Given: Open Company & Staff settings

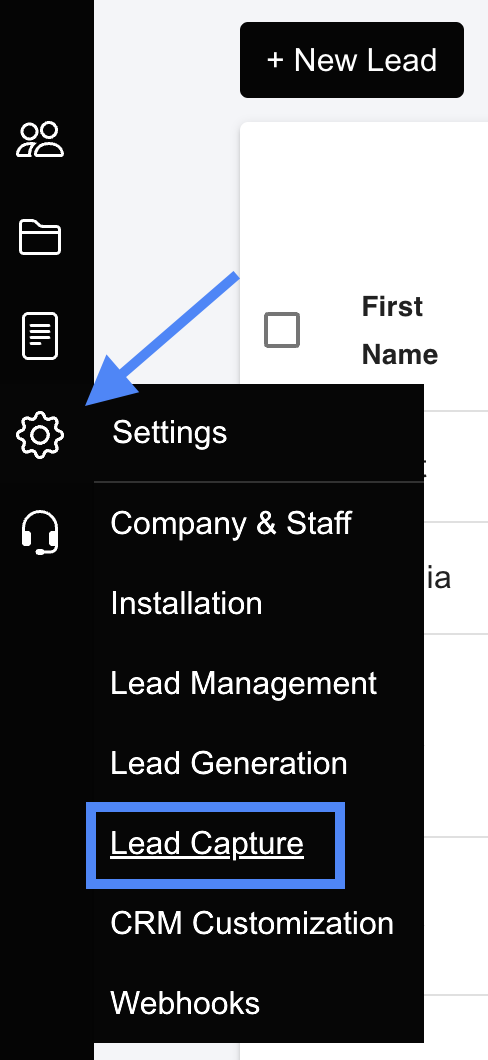Looking at the screenshot, I should (x=230, y=523).
